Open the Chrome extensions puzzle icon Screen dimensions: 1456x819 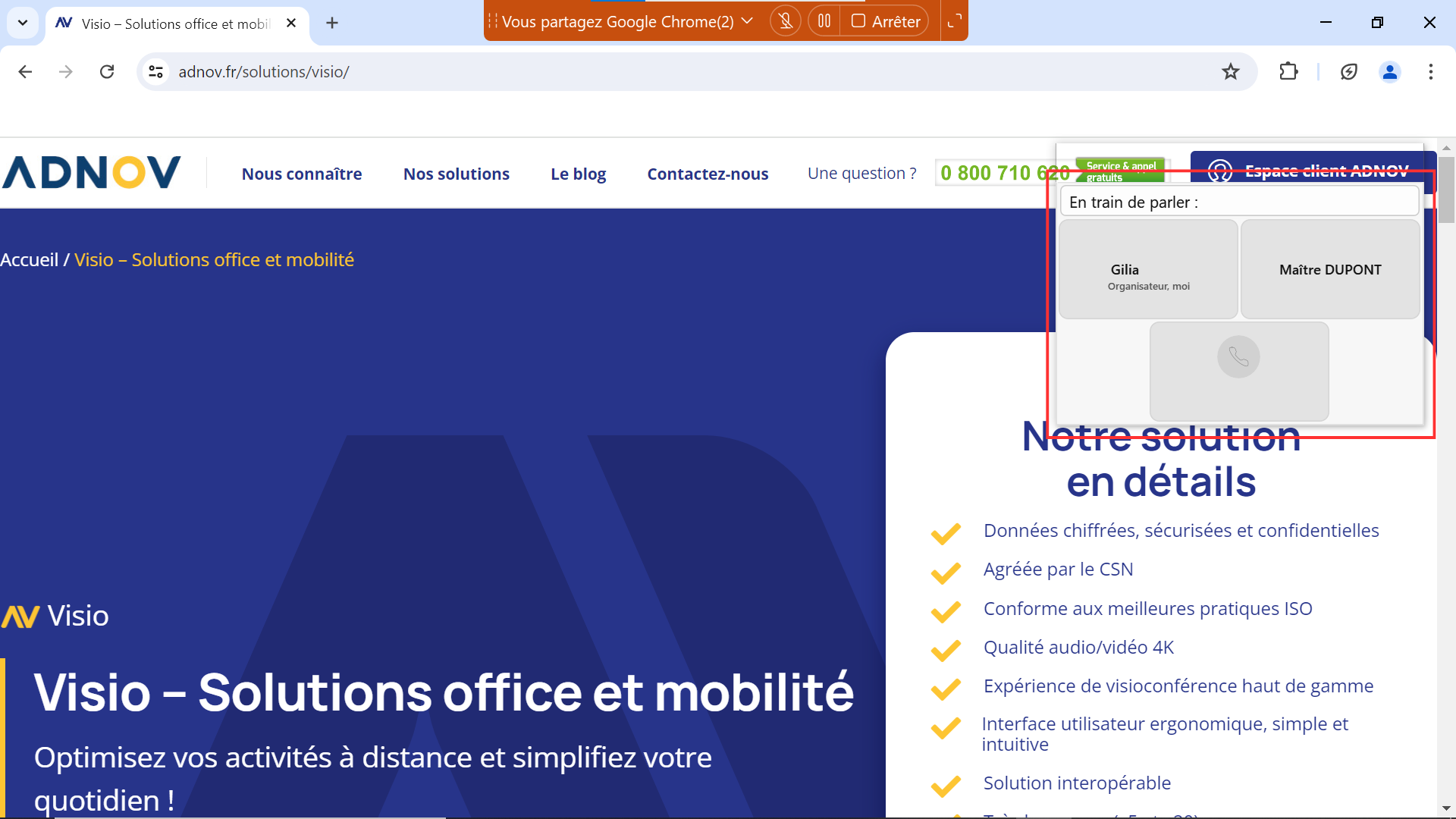coord(1288,71)
